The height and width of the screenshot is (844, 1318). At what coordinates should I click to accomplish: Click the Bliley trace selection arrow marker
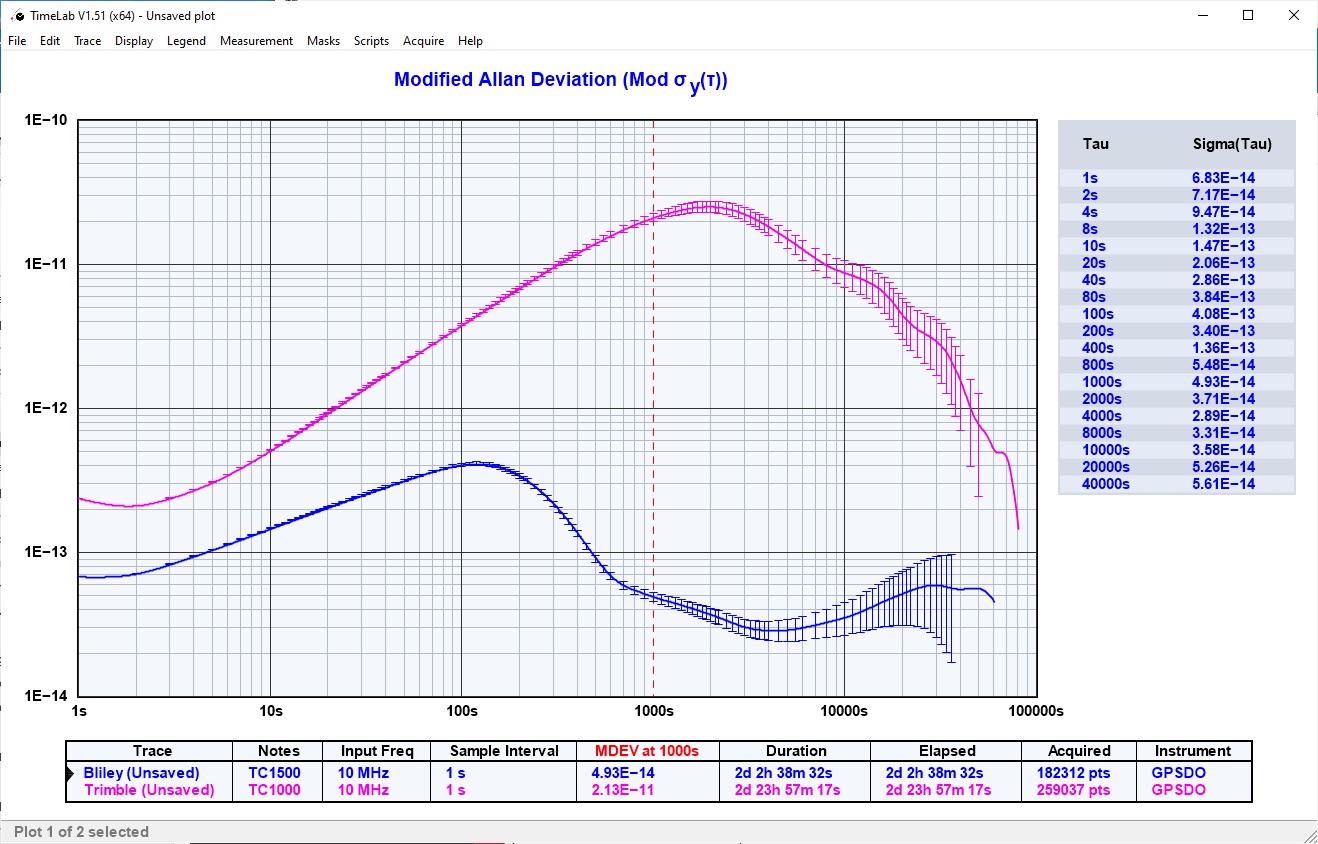[71, 773]
